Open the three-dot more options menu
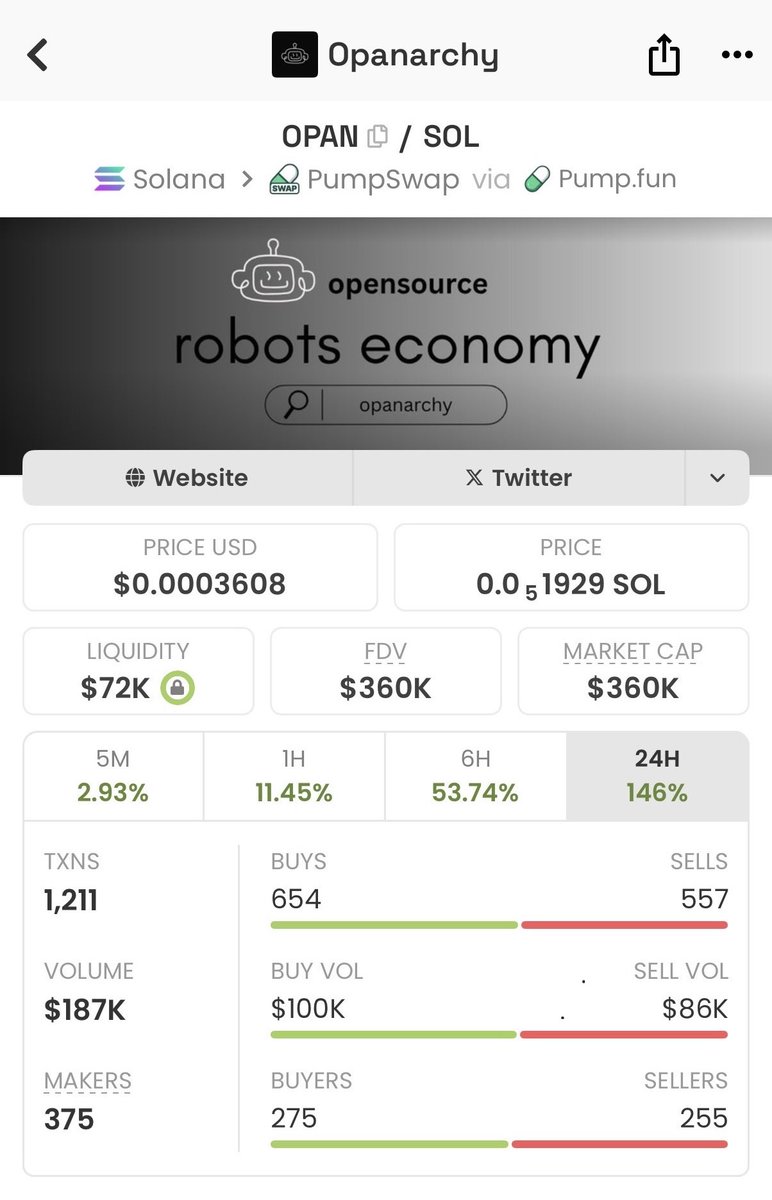772x1200 pixels. (736, 55)
